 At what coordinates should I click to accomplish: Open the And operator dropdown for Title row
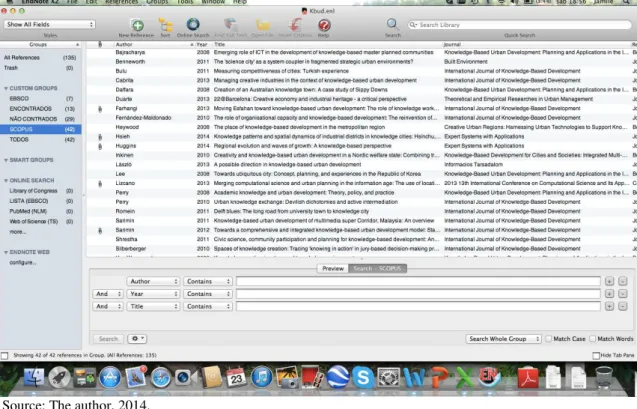click(x=108, y=306)
